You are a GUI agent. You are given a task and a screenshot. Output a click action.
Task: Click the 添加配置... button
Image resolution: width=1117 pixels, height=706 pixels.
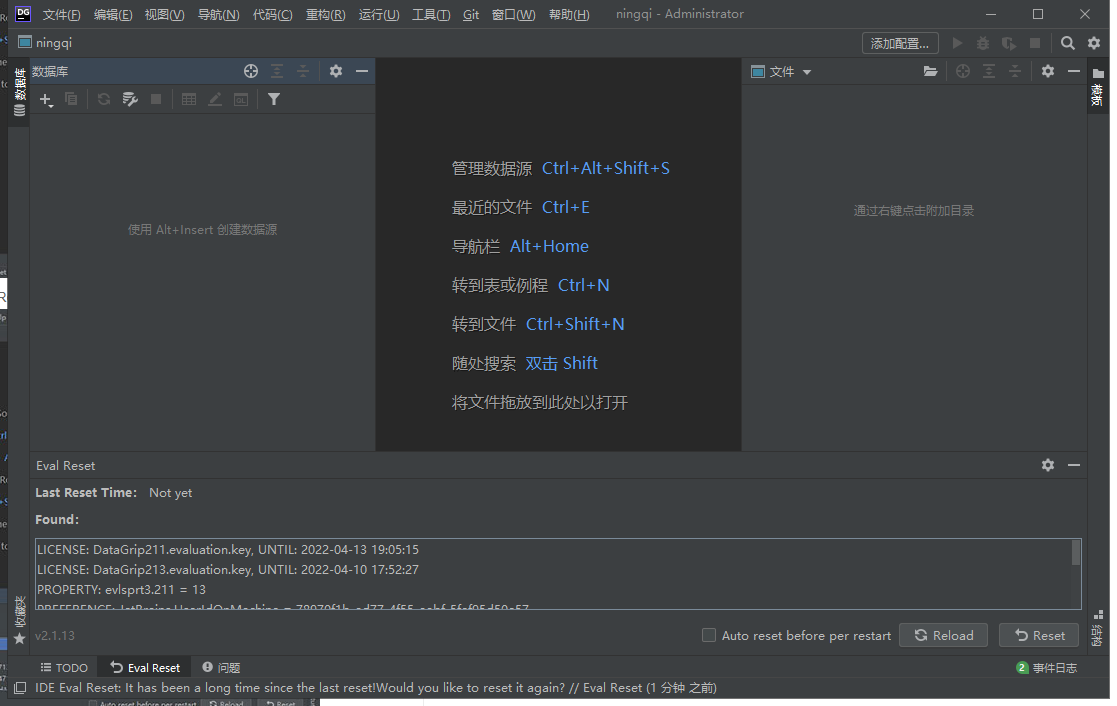[900, 43]
